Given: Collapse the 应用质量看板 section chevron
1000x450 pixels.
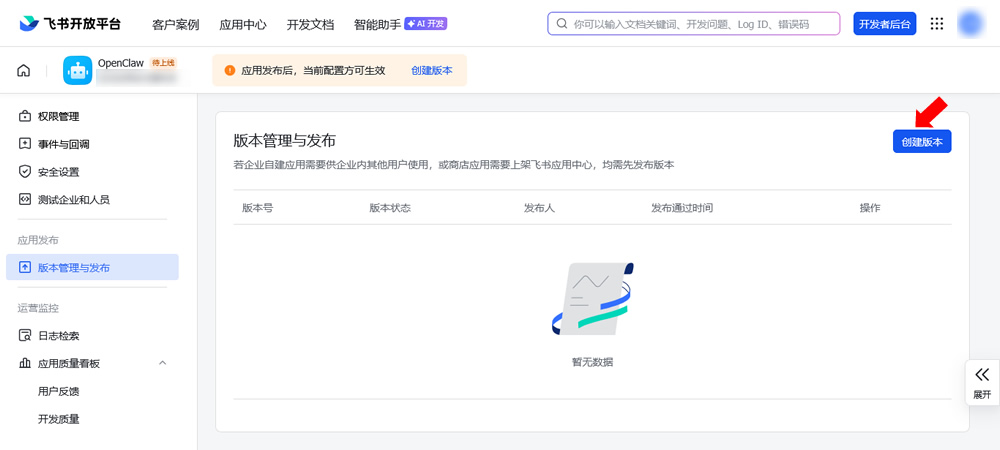Looking at the screenshot, I should (x=163, y=363).
